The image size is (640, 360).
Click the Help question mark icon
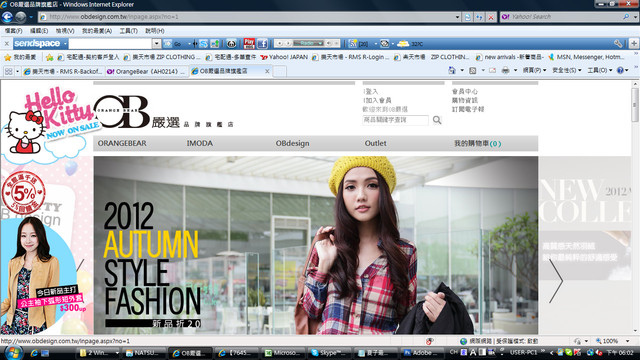coord(620,70)
